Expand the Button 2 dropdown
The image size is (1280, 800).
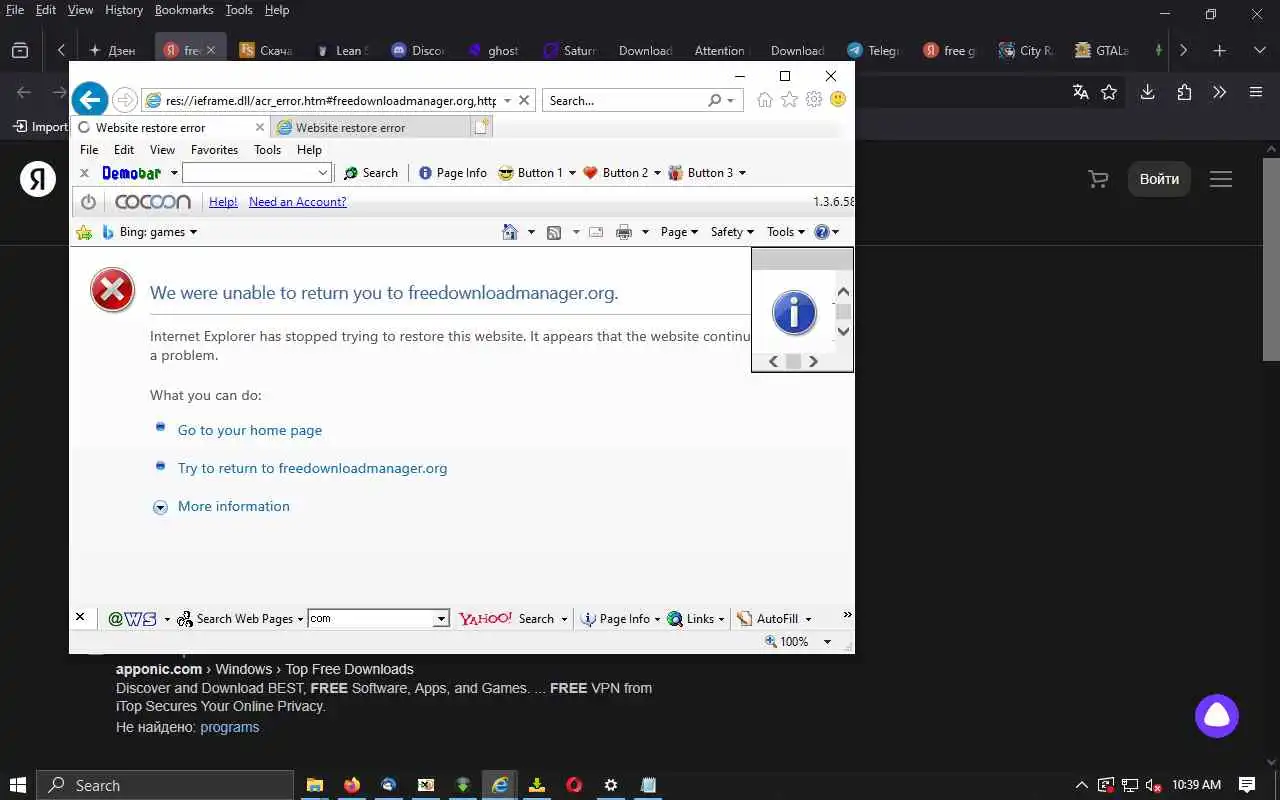tap(657, 173)
